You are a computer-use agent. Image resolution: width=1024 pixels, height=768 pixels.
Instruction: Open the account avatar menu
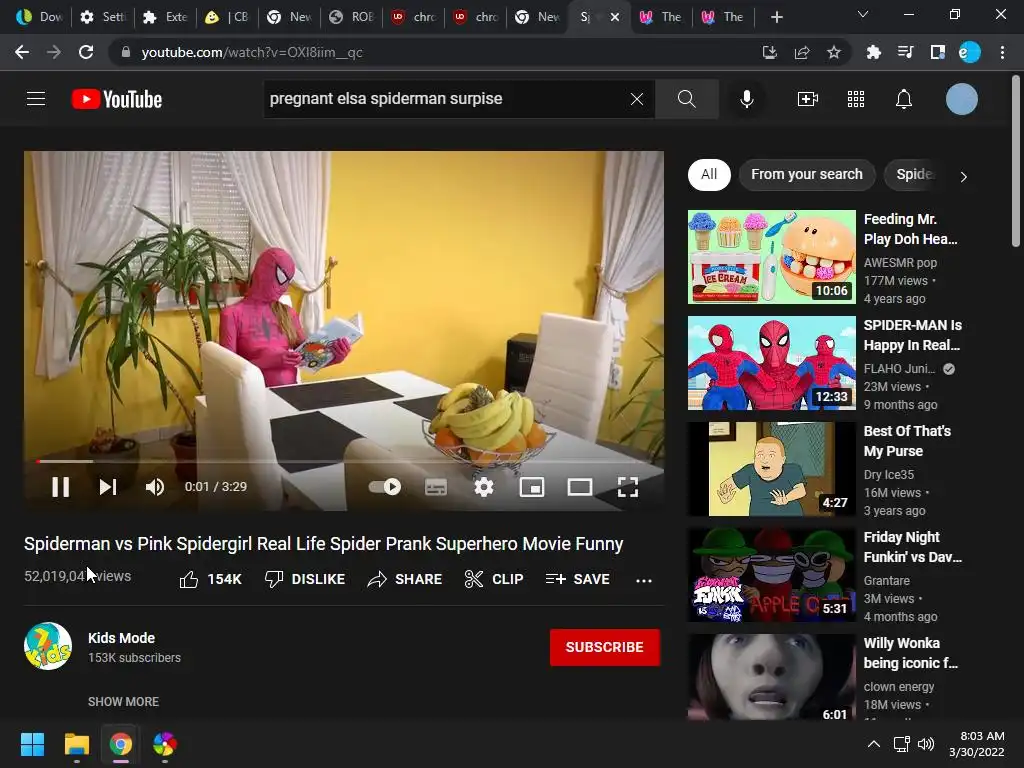point(961,99)
